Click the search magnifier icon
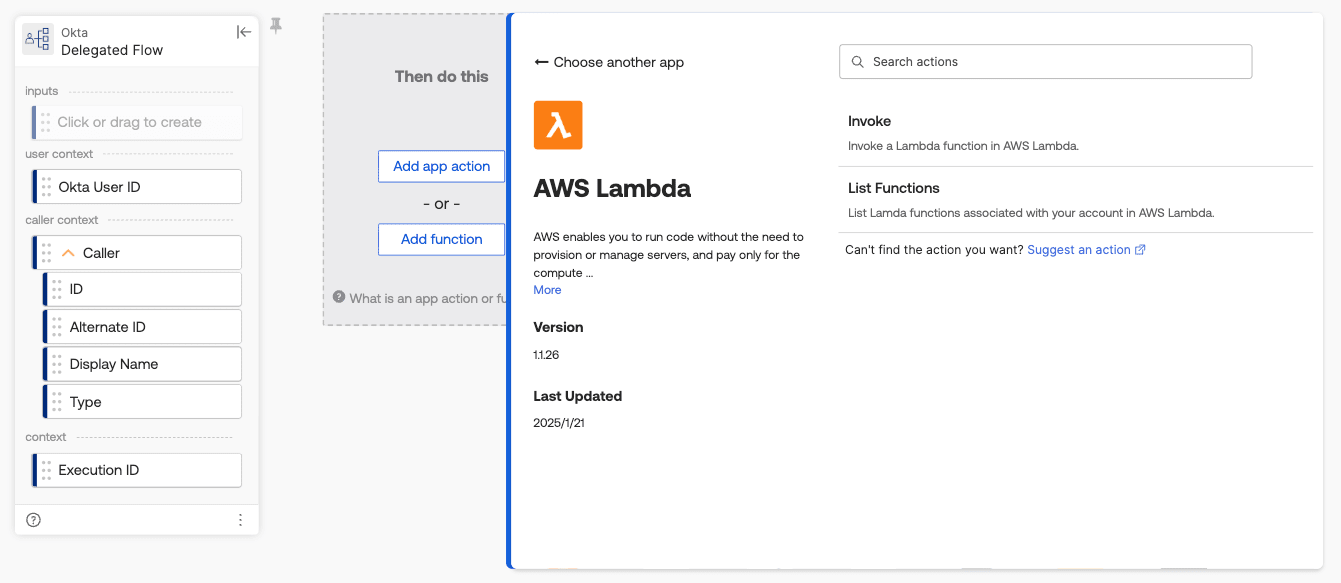Image resolution: width=1341 pixels, height=583 pixels. point(858,62)
